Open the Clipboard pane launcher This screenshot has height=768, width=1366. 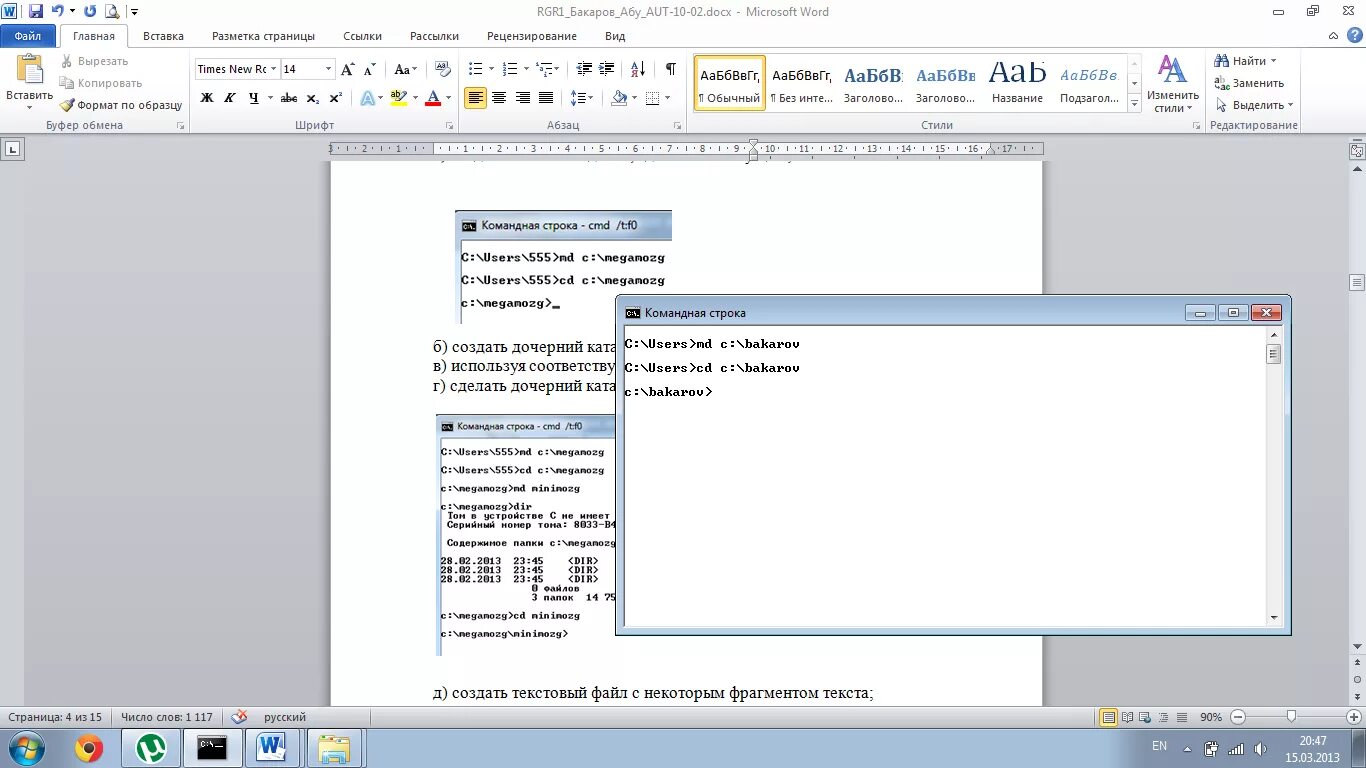(x=181, y=126)
